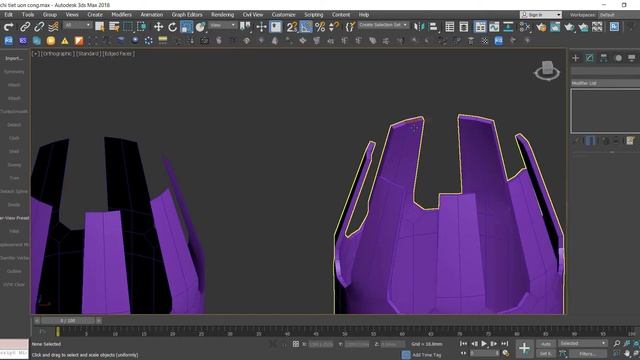Open the selection filter 'All' dropdown
The image size is (640, 360).
click(77, 25)
